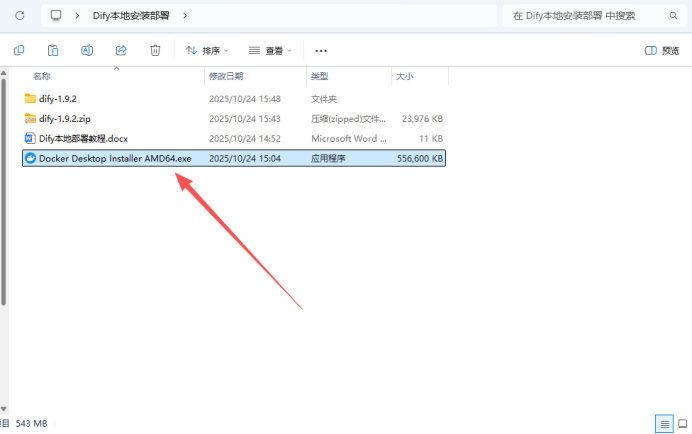Click the magnifier search icon
The height and width of the screenshot is (434, 692).
point(673,16)
